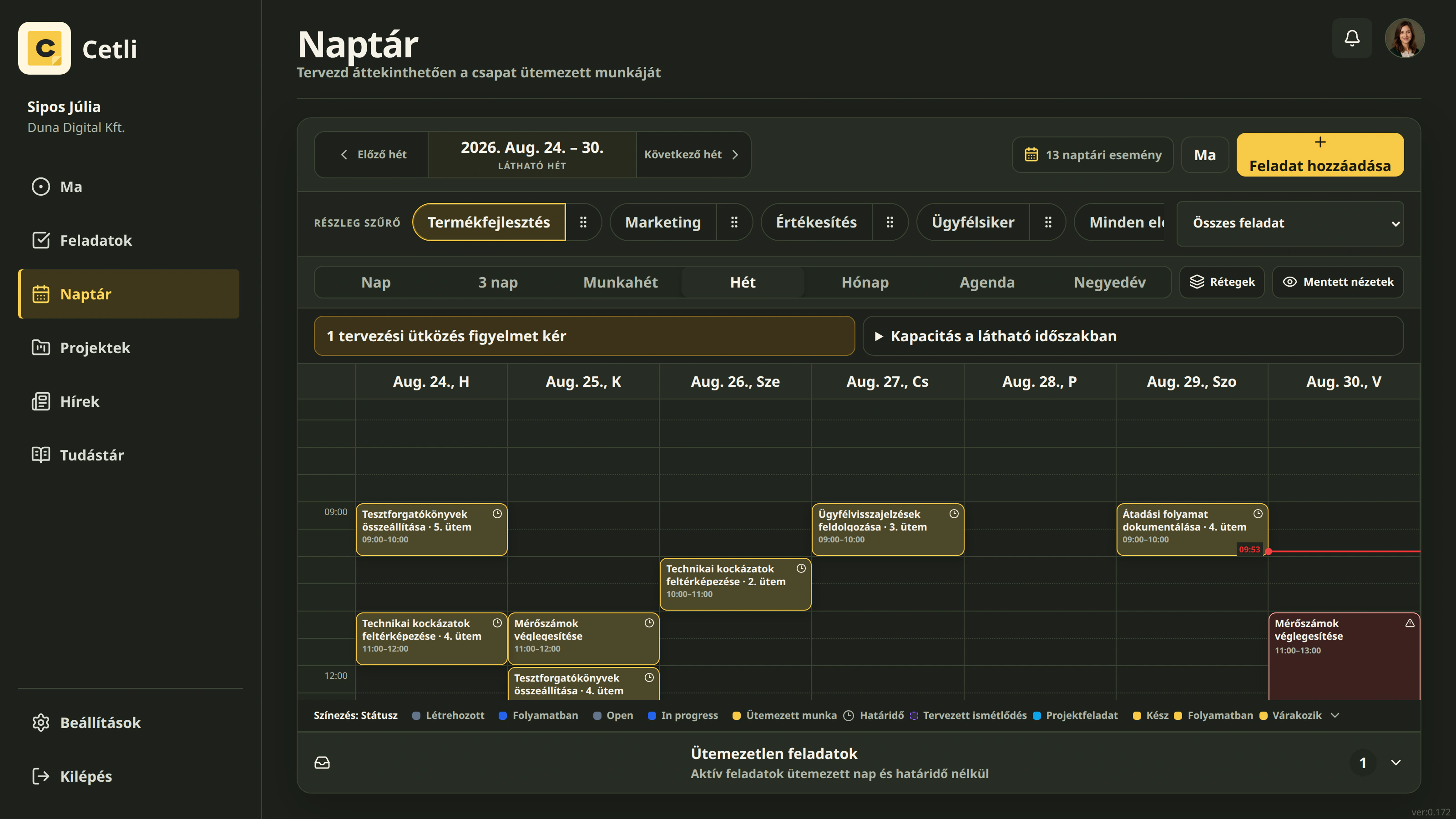1456x819 pixels.
Task: Open Monday Tesztforgatókönyvek 5. ütem event
Action: 432,529
